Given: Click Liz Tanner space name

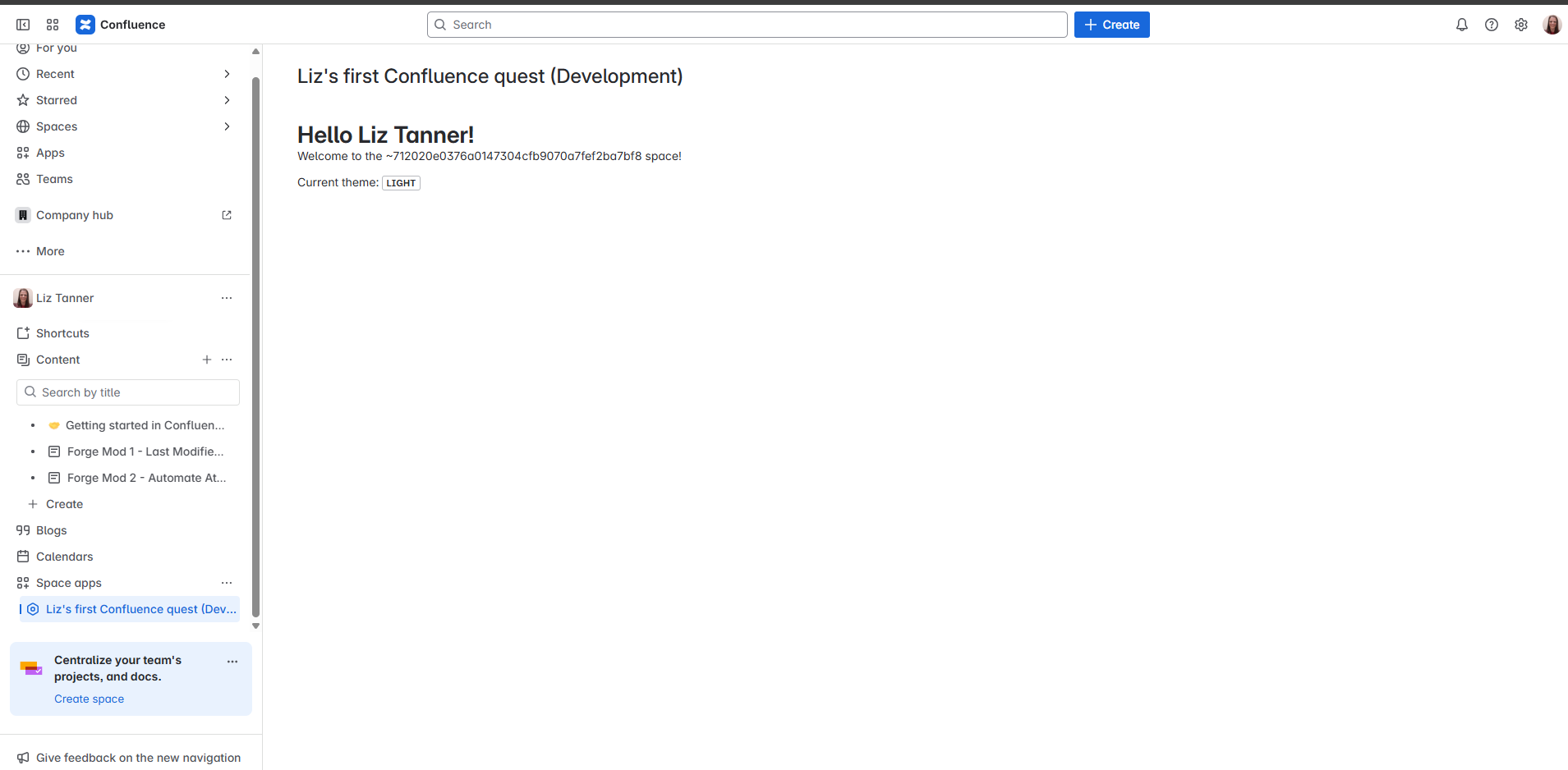Looking at the screenshot, I should [65, 298].
